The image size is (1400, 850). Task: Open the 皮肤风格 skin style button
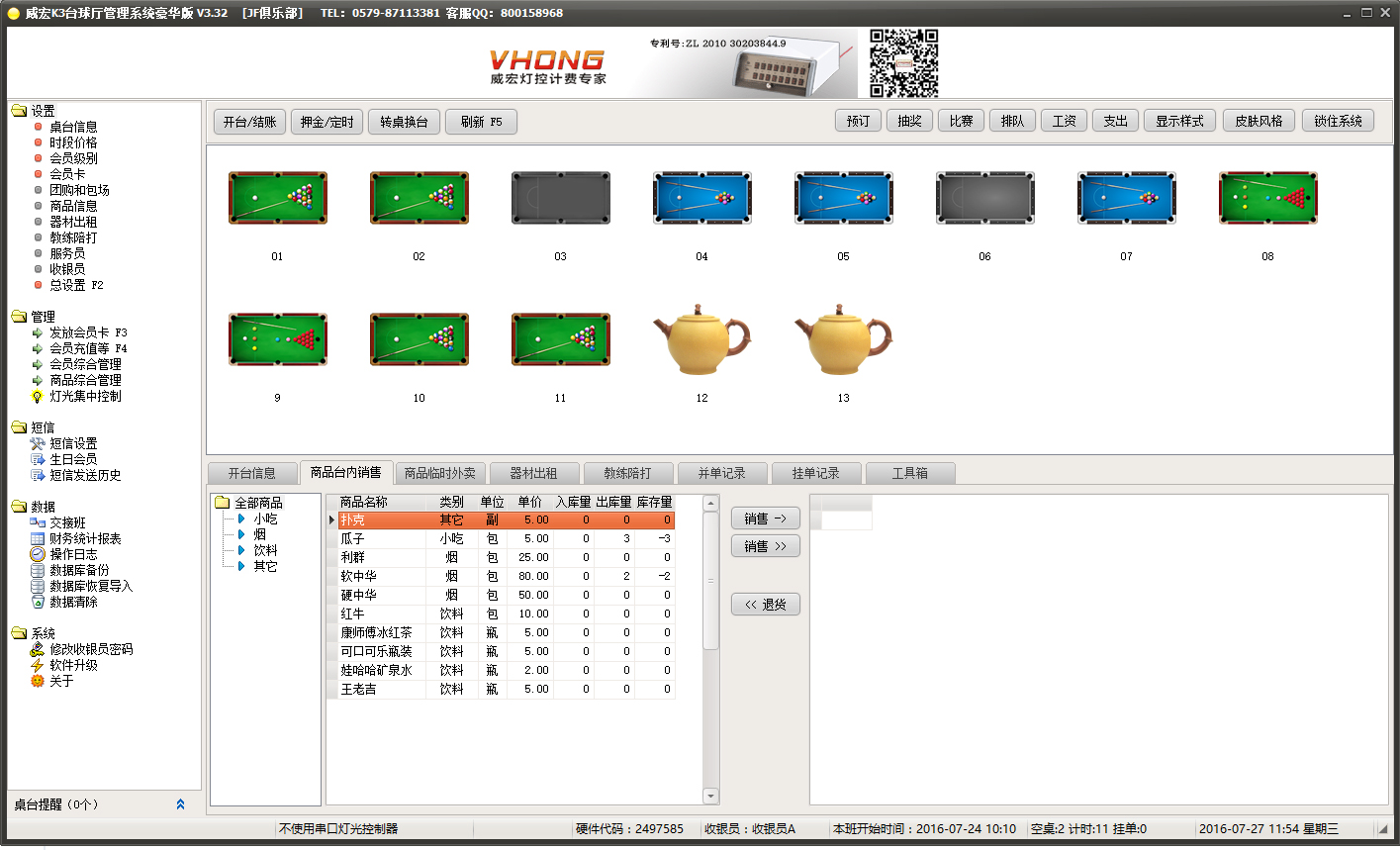pos(1259,121)
